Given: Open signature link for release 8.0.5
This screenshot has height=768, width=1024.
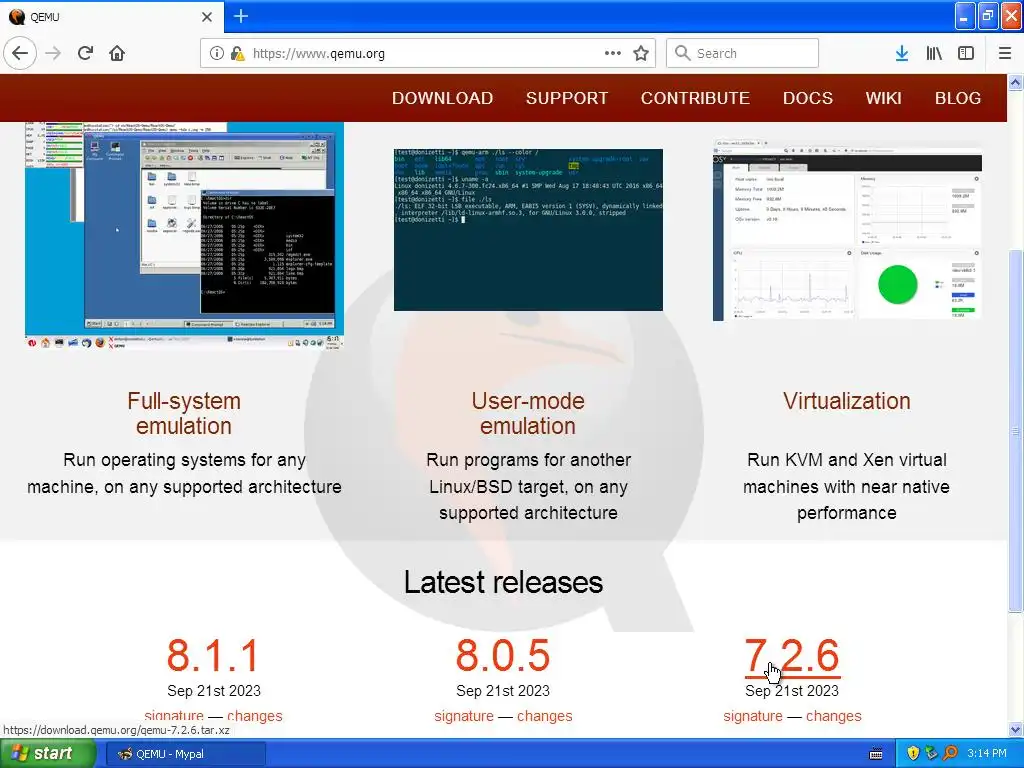Looking at the screenshot, I should tap(464, 716).
